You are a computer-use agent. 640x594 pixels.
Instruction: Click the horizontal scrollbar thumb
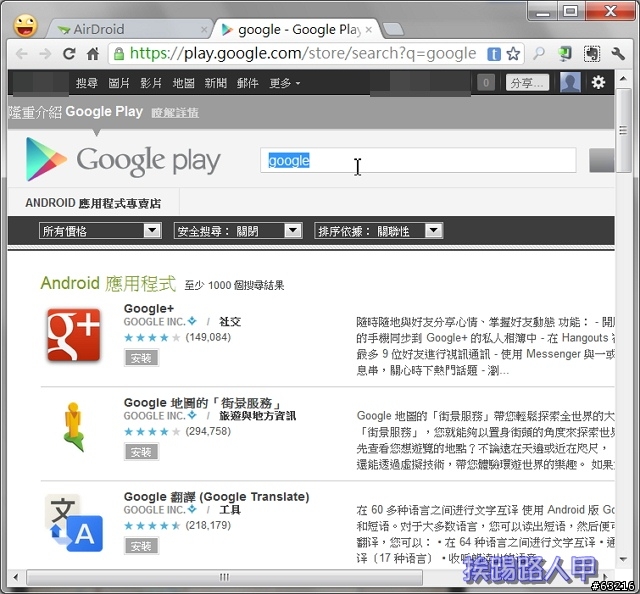(x=224, y=577)
